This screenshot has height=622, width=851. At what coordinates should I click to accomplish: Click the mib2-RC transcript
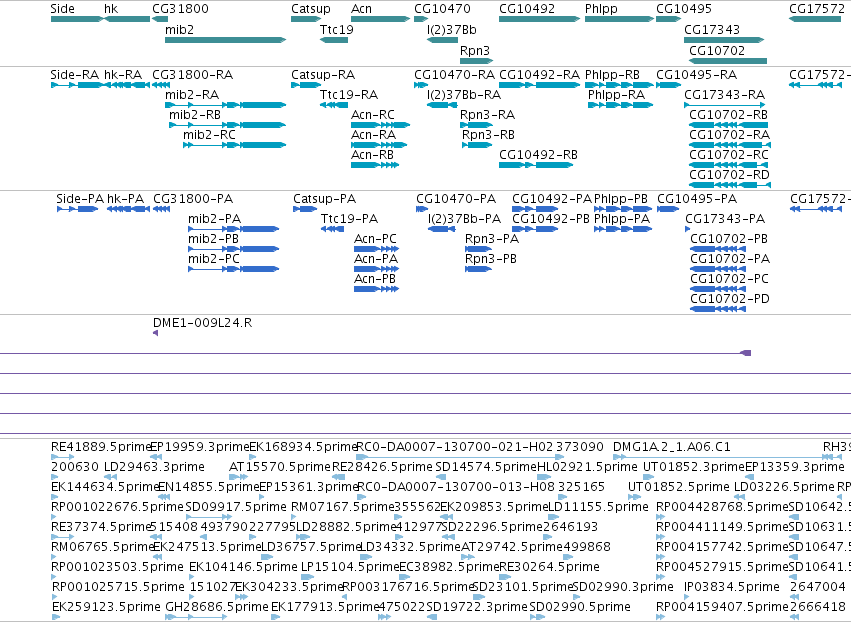click(x=234, y=145)
